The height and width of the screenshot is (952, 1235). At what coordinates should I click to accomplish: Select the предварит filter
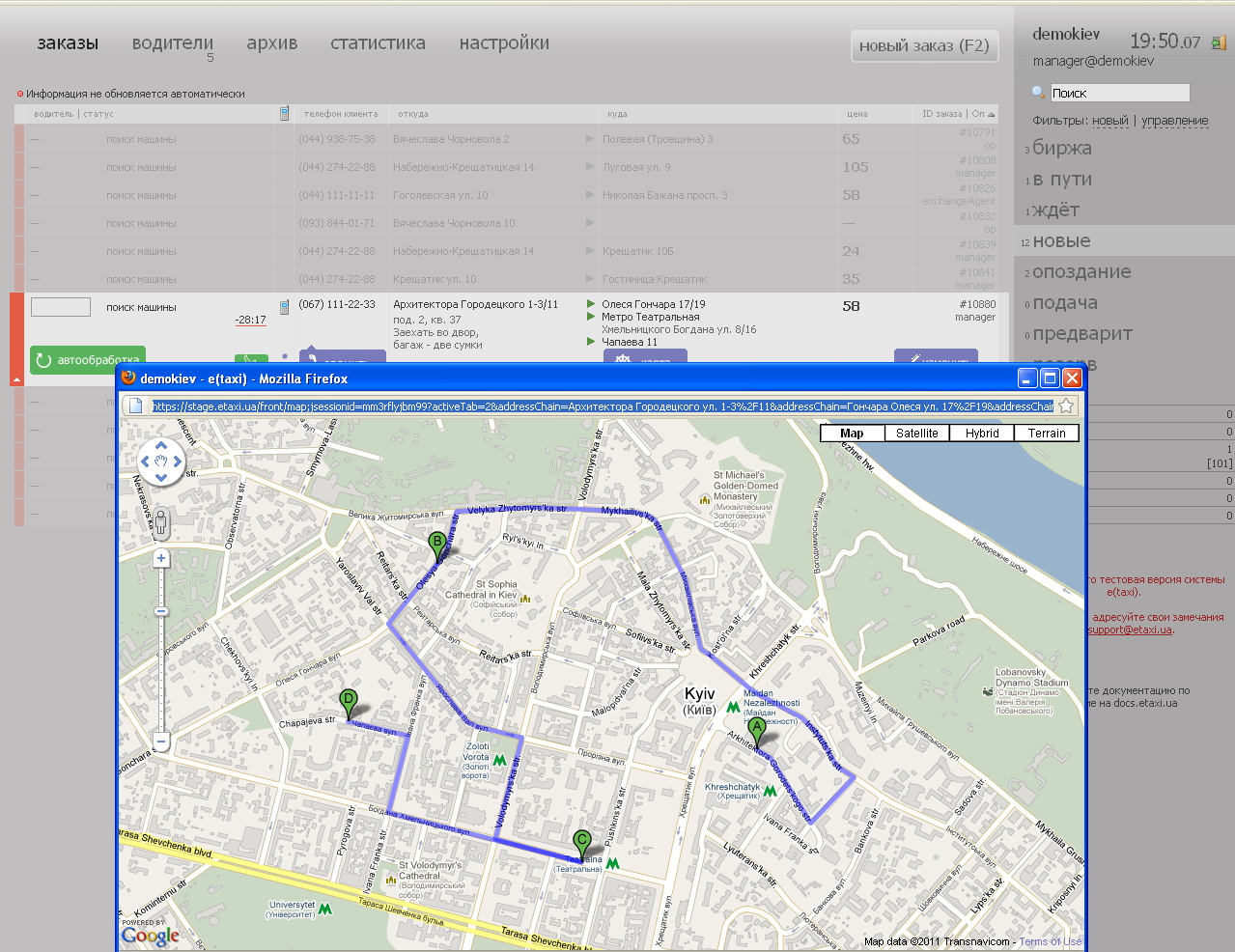(1082, 333)
